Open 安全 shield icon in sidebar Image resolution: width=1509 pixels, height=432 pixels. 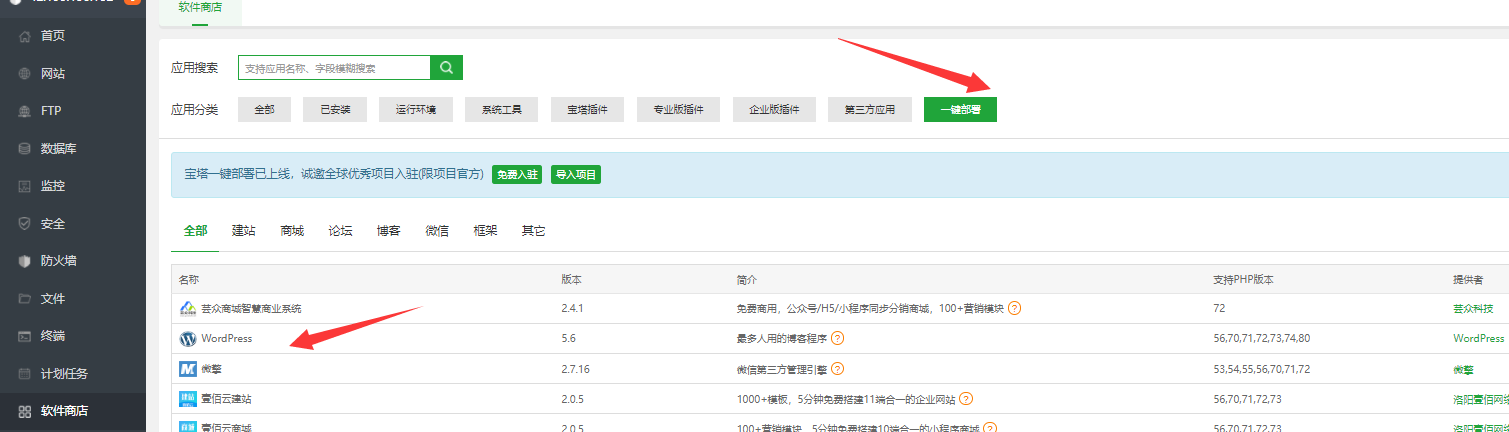pos(25,224)
